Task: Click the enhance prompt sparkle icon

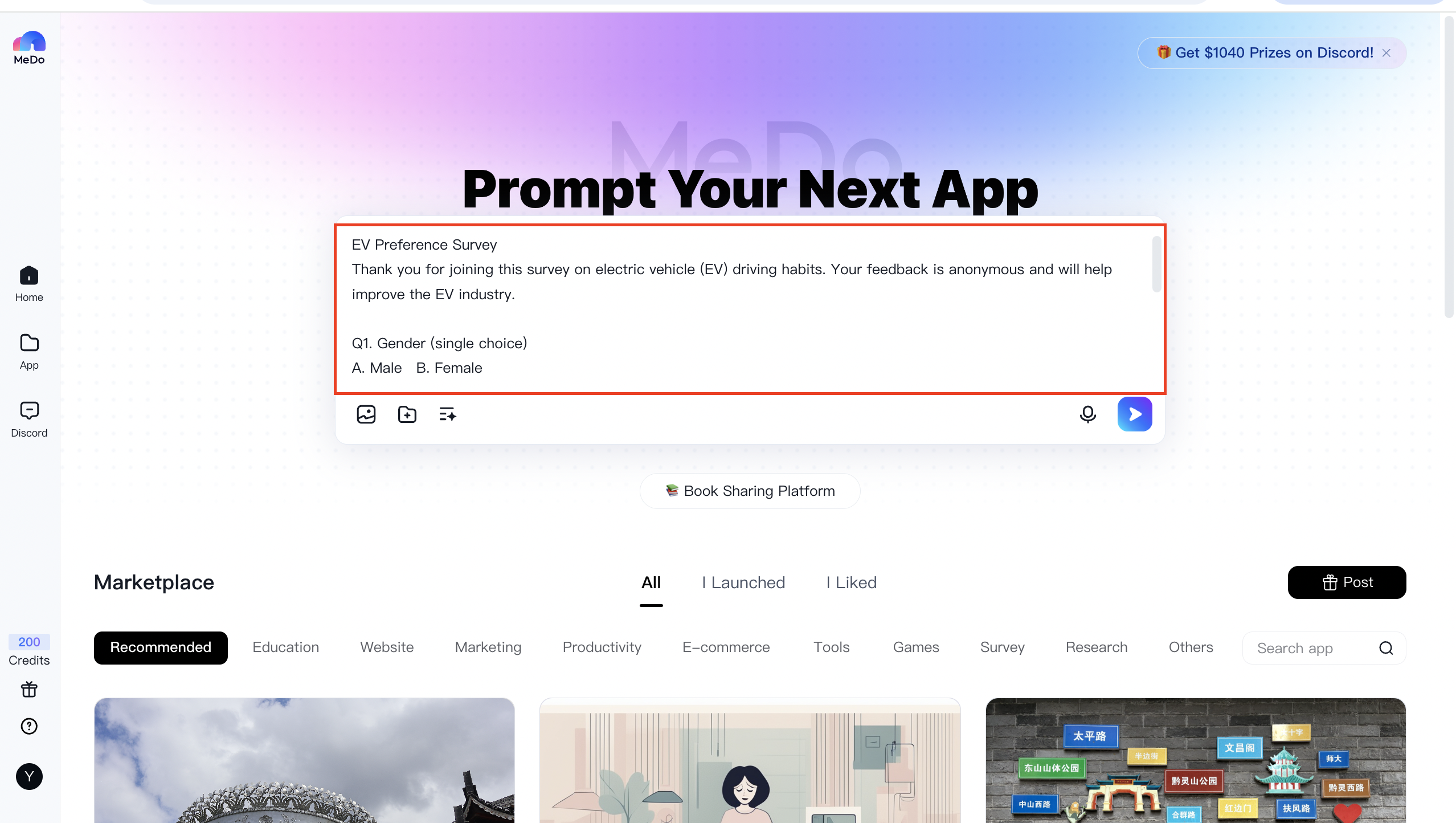Action: coord(448,414)
